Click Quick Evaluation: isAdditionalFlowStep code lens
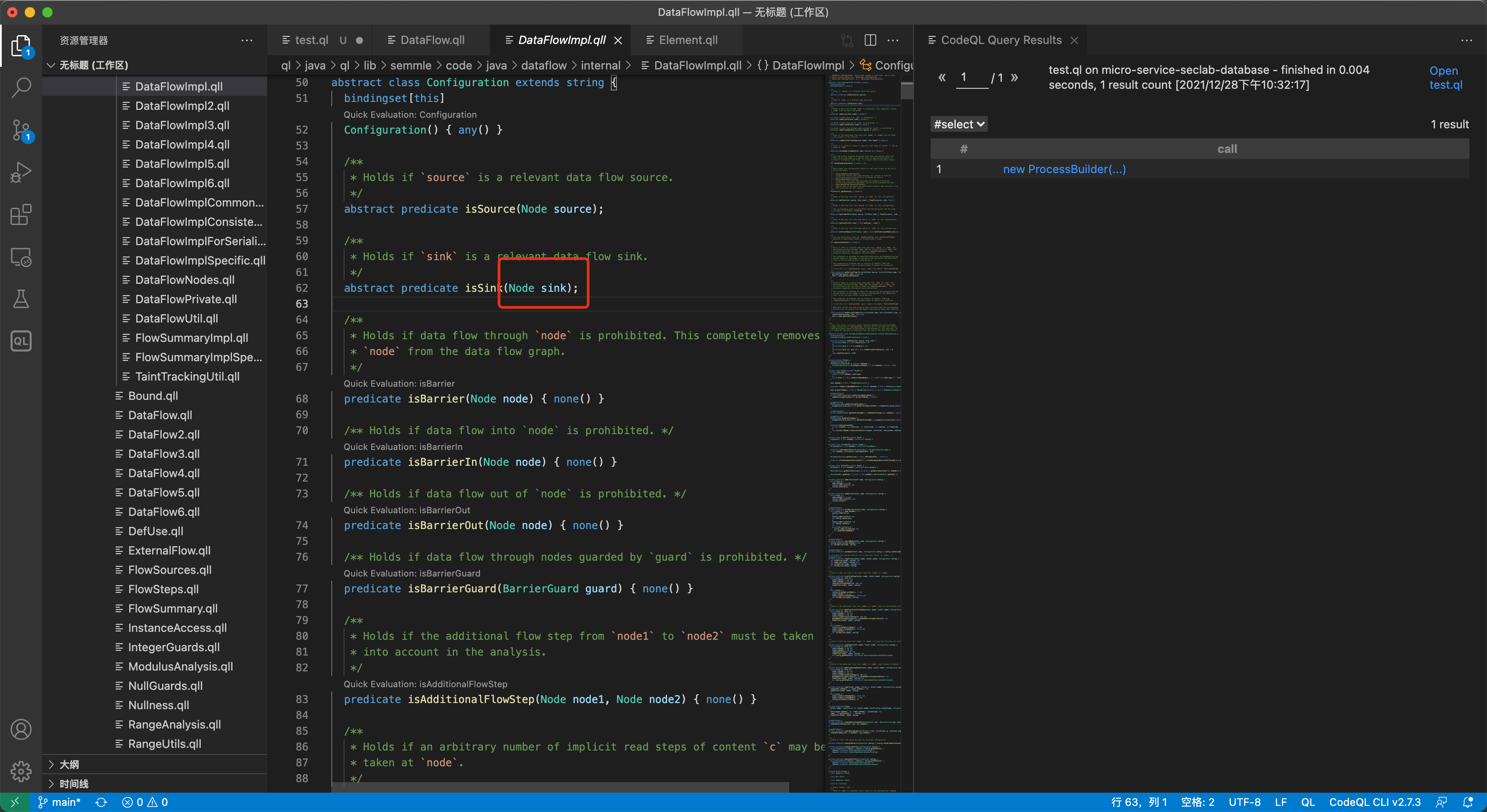 pos(425,684)
